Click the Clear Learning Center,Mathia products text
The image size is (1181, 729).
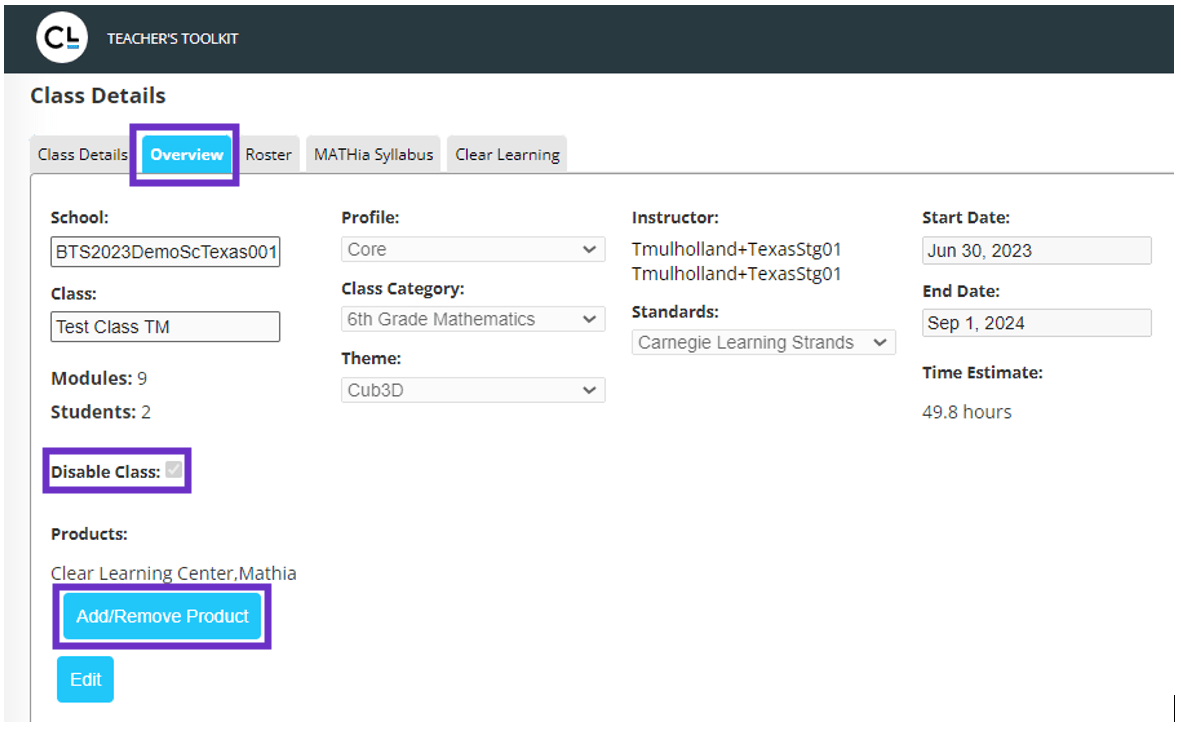[x=173, y=573]
